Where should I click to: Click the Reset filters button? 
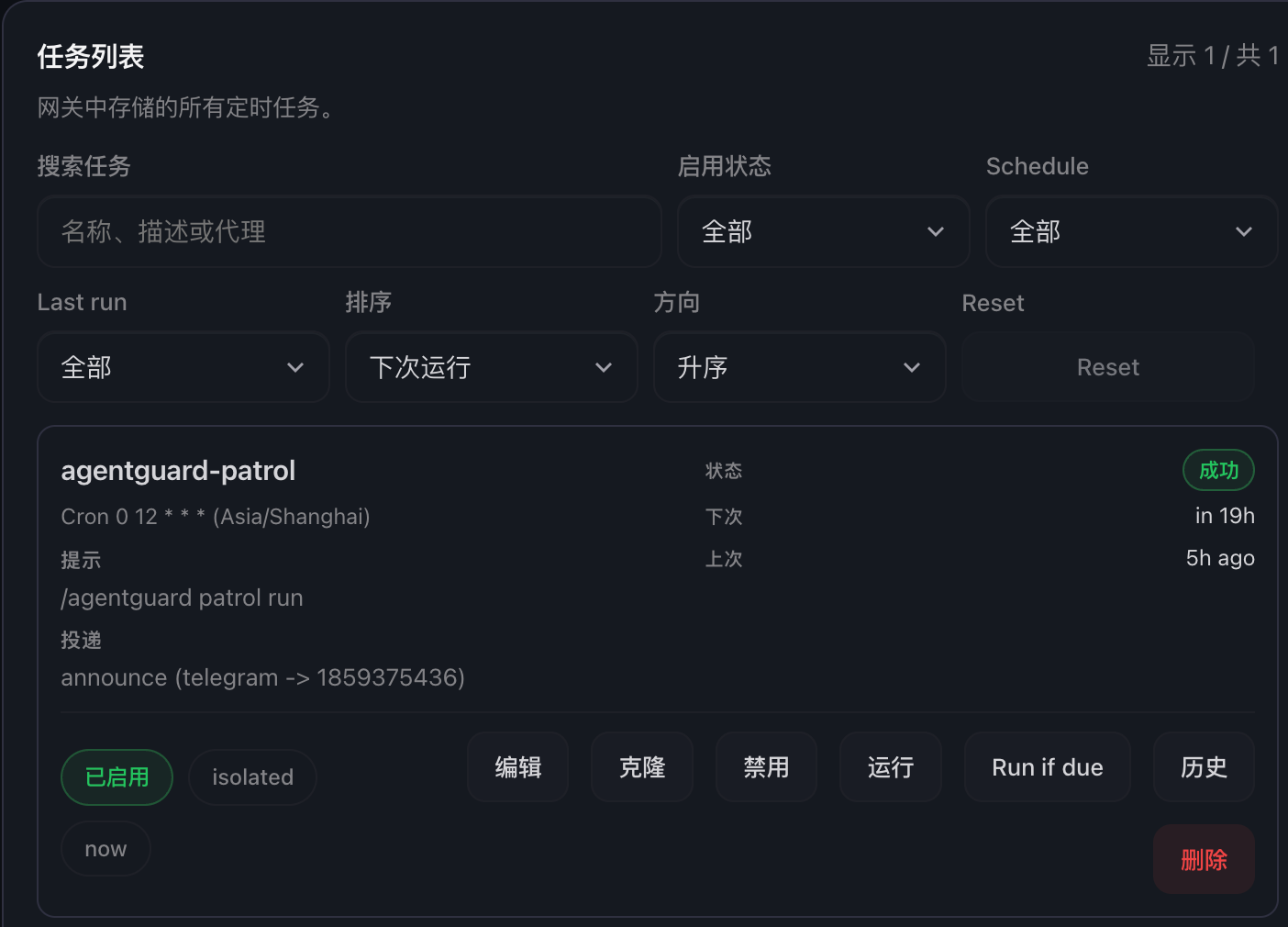click(x=1107, y=367)
